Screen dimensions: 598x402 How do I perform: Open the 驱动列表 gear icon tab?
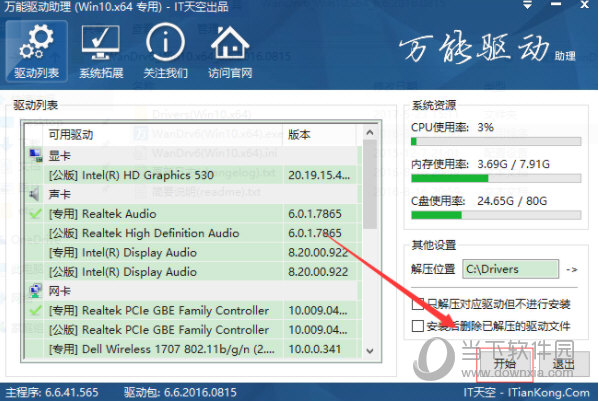[x=37, y=51]
